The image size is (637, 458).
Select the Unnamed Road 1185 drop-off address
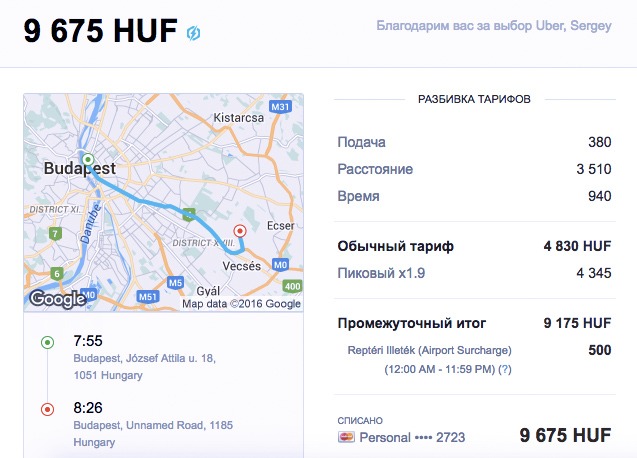[x=153, y=432]
